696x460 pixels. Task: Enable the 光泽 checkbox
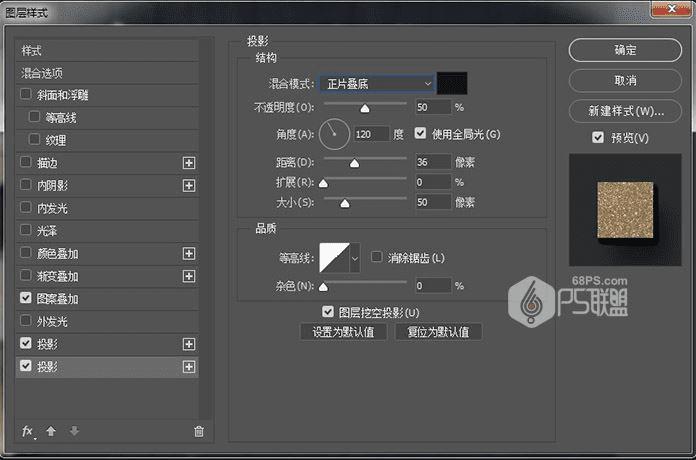(x=26, y=230)
